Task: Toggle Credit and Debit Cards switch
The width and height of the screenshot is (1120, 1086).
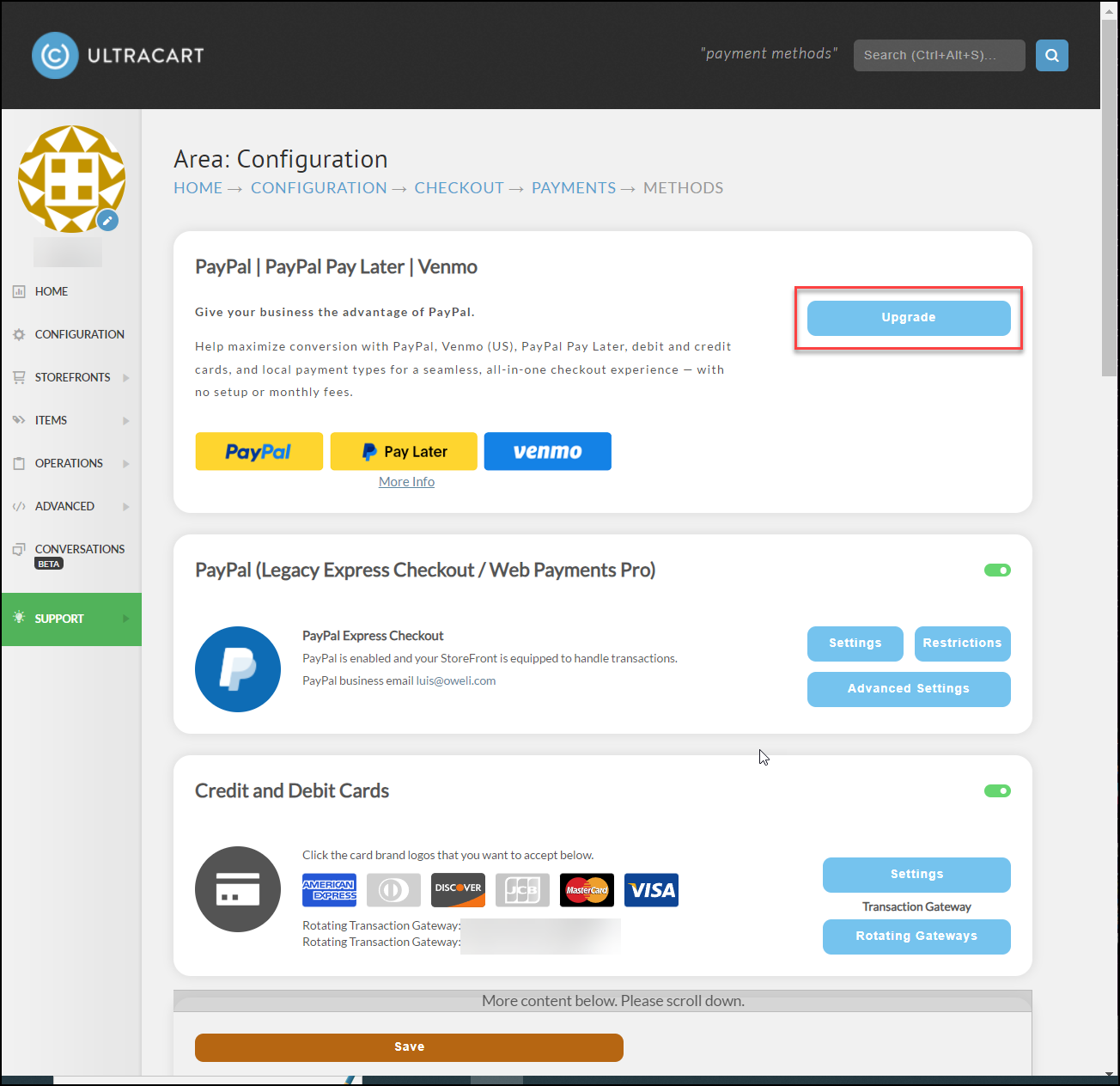Action: point(997,790)
